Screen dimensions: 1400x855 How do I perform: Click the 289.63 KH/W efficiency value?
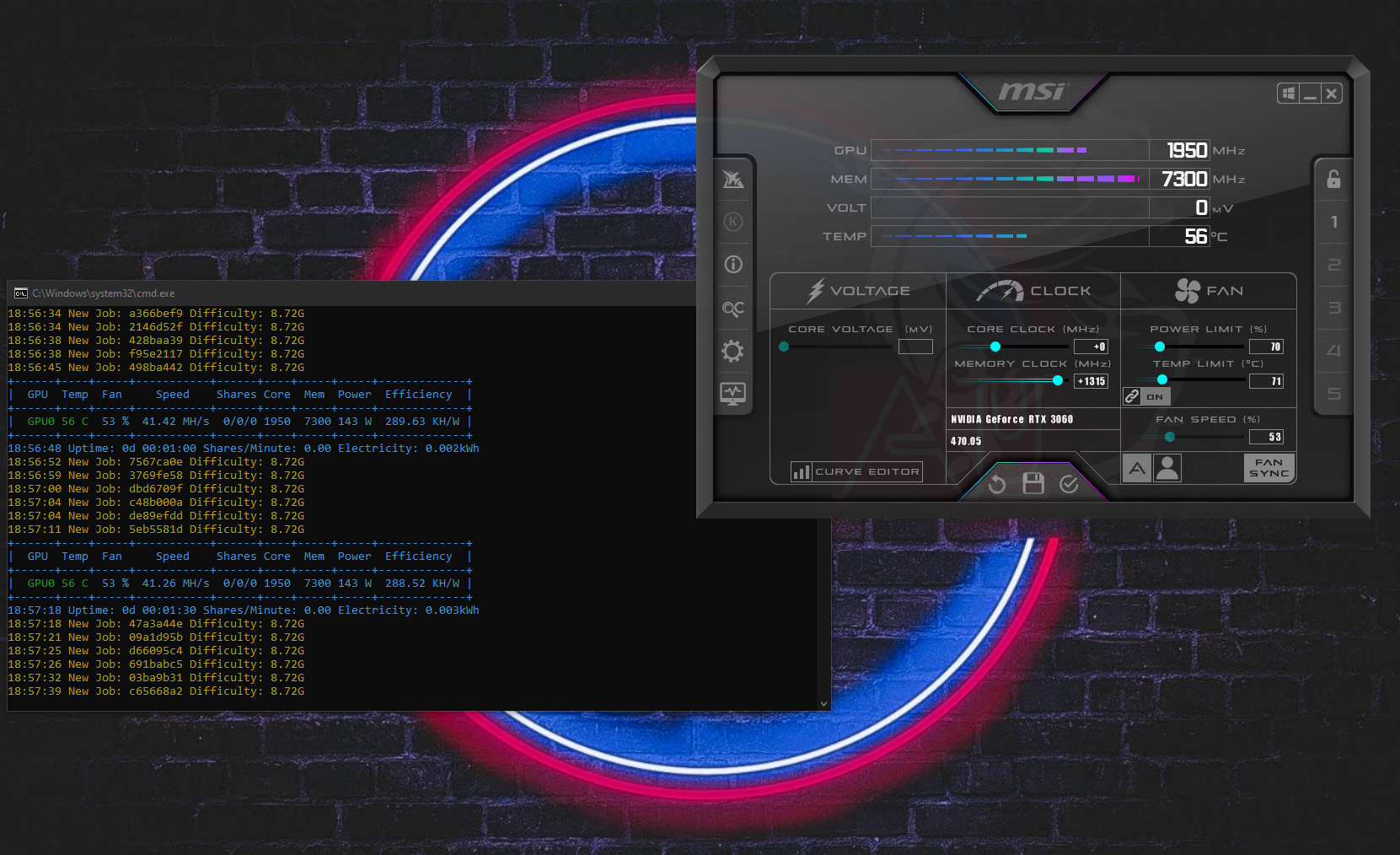point(422,422)
